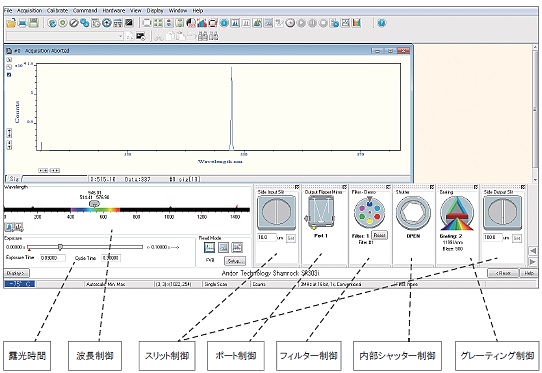Click the green Take Signal toolbar icon
Screen dimensions: 542x373
63,23
